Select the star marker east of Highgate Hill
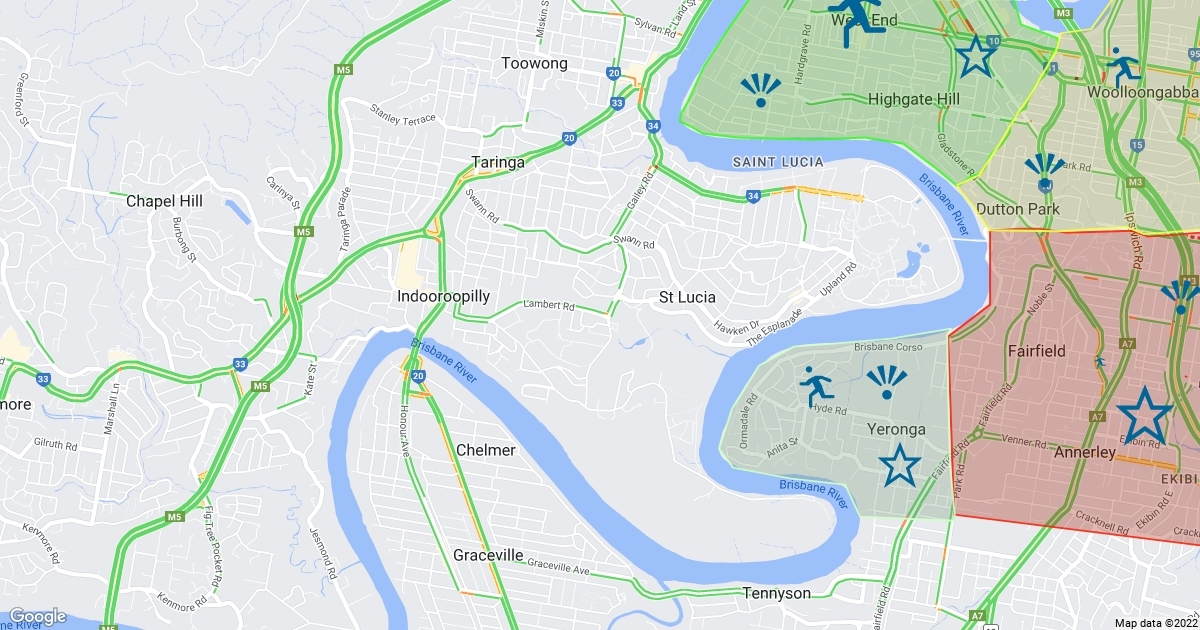Screen dimensions: 1200x630 976,56
